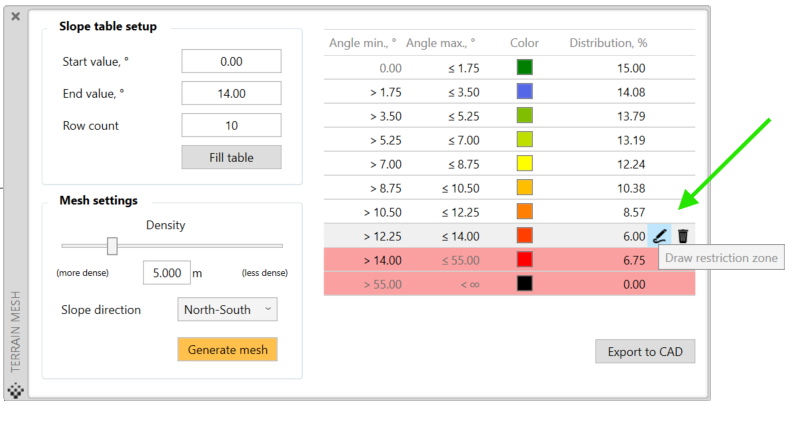Select the yellow color swatch
Image resolution: width=795 pixels, height=428 pixels.
tap(524, 163)
